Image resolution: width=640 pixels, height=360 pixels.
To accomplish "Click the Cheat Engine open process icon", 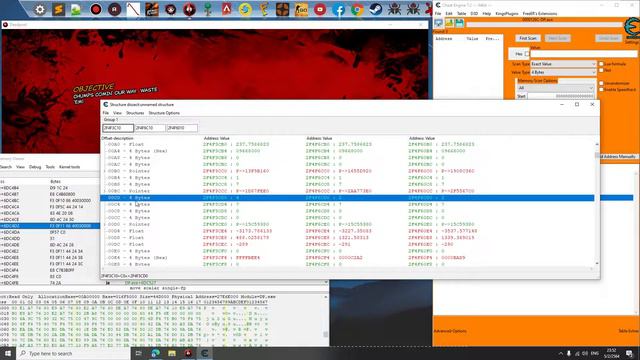I will [x=439, y=23].
